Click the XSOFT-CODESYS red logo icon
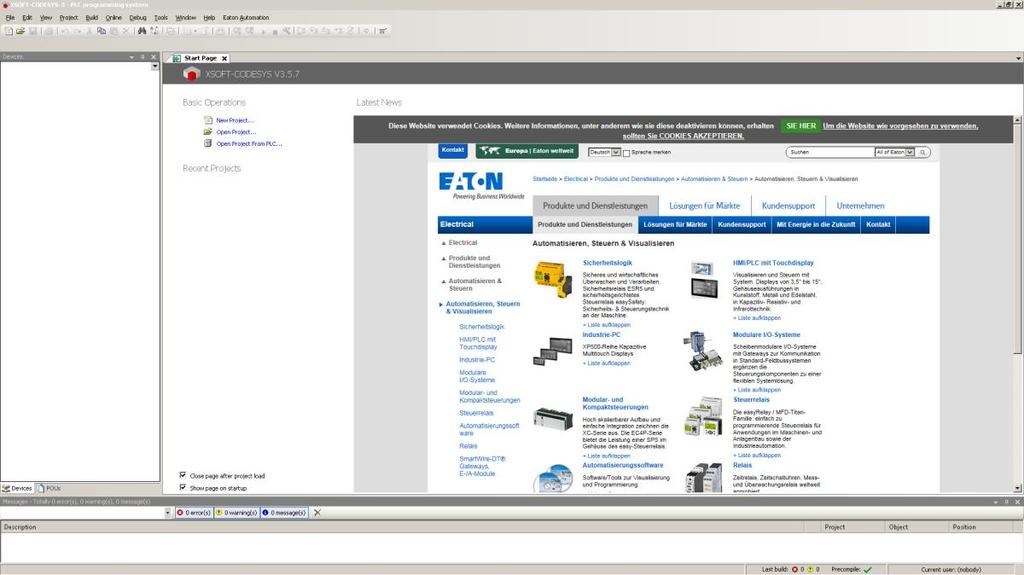Viewport: 1024px width, 575px height. click(191, 74)
